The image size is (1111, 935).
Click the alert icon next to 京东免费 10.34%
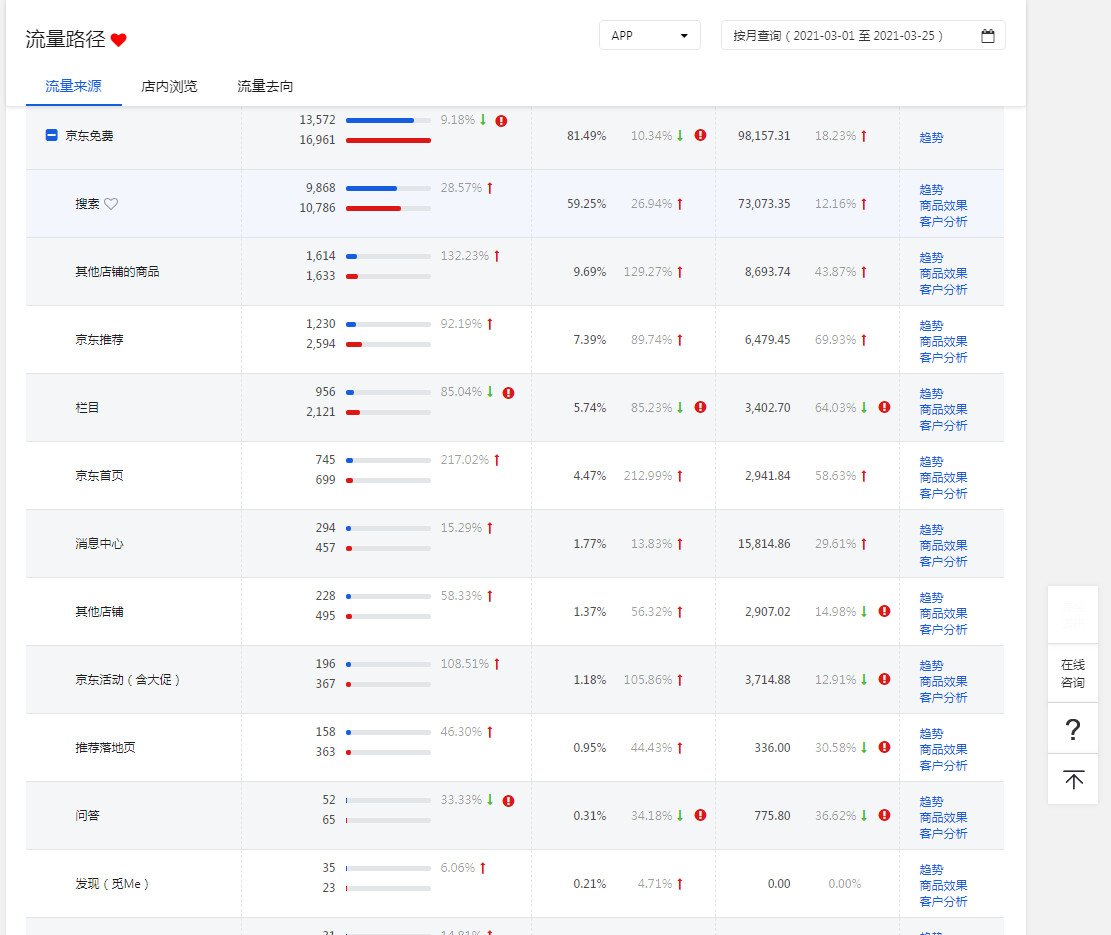click(700, 135)
